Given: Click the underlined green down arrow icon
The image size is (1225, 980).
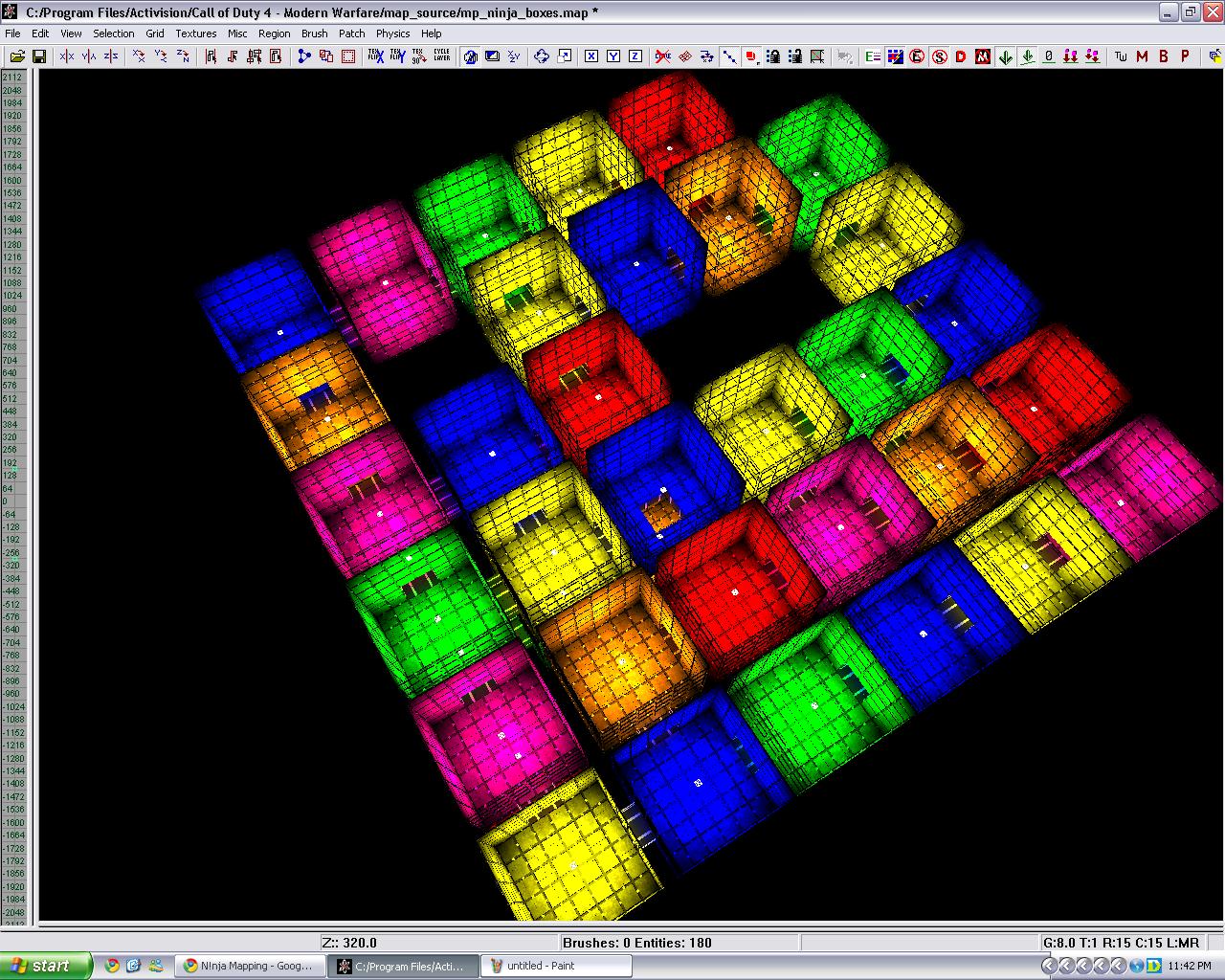Looking at the screenshot, I should pyautogui.click(x=1027, y=56).
